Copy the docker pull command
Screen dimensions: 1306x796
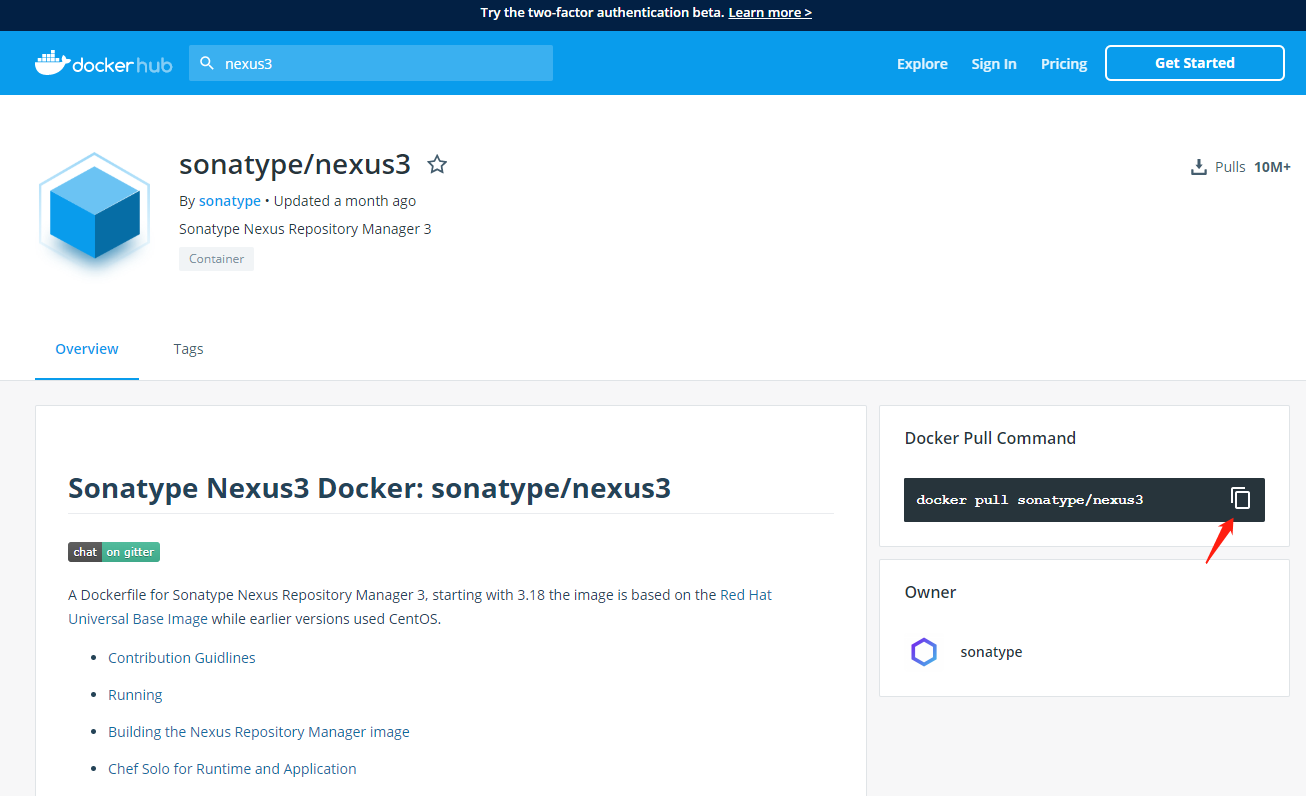(1240, 498)
